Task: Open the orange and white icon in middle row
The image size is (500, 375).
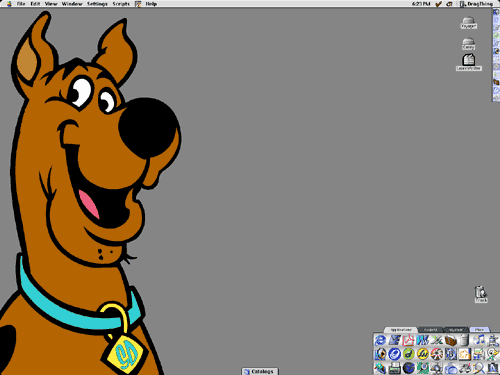Action: click(x=465, y=354)
